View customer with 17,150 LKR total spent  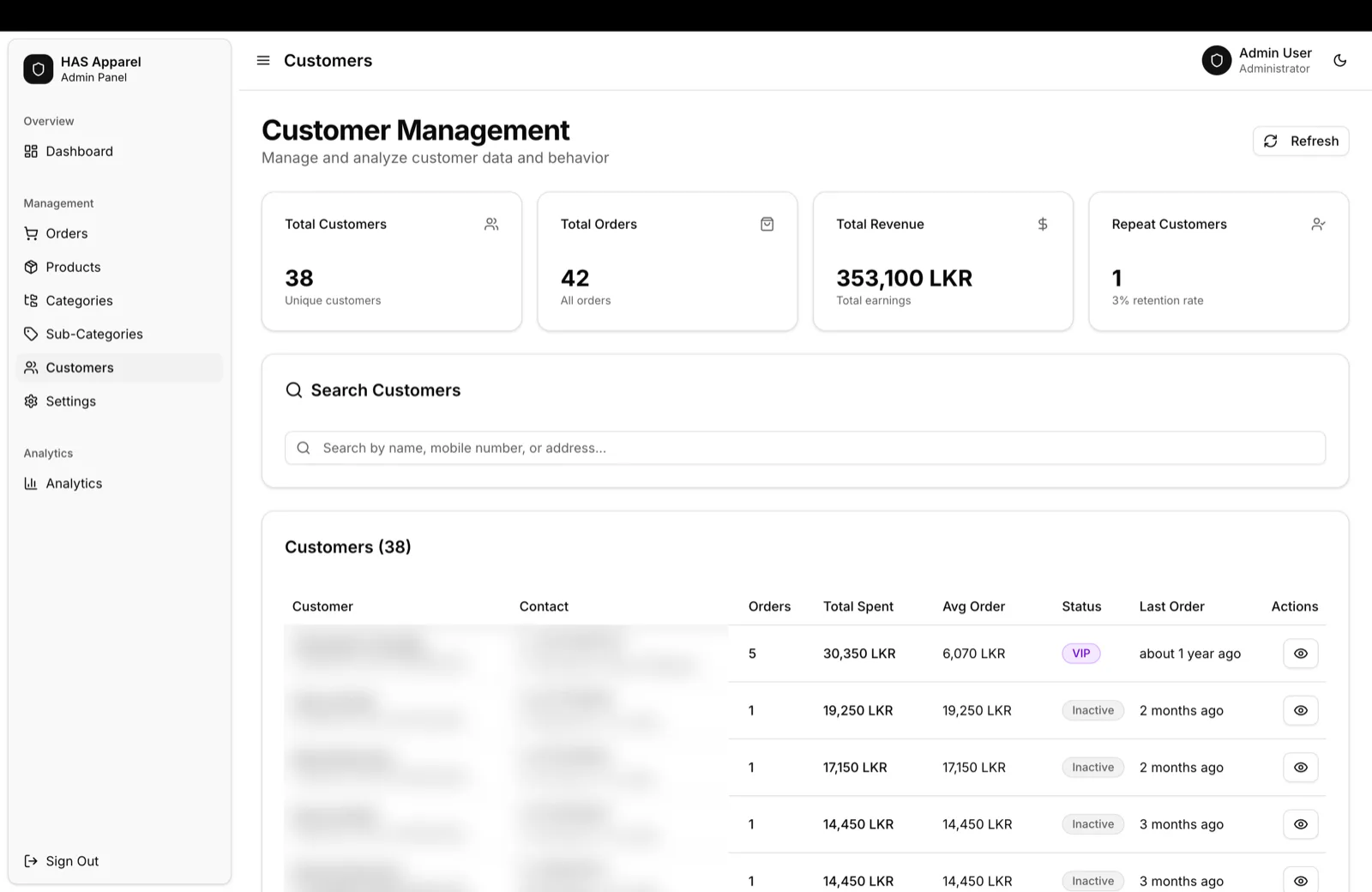pyautogui.click(x=1301, y=768)
